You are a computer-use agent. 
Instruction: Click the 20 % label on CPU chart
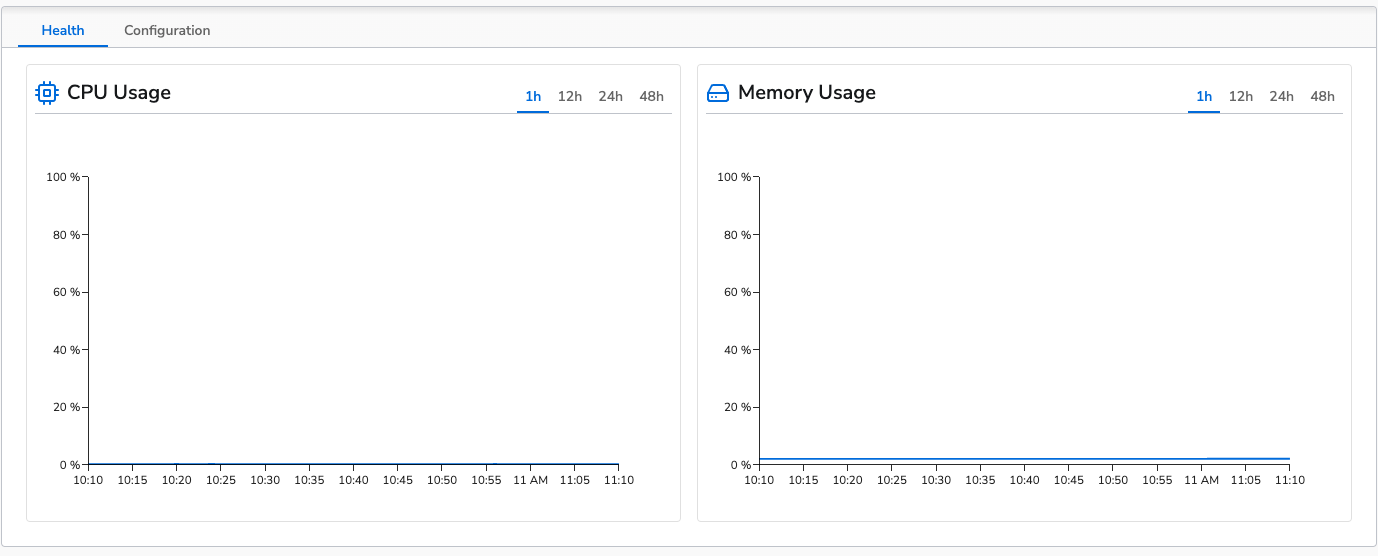coord(66,407)
